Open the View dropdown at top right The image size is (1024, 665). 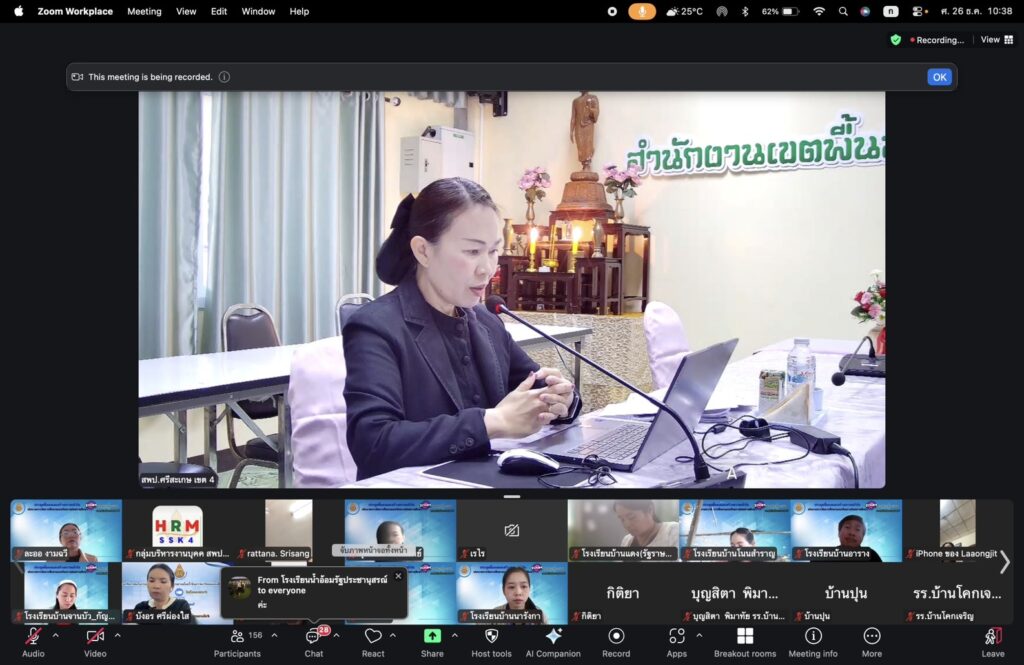994,40
